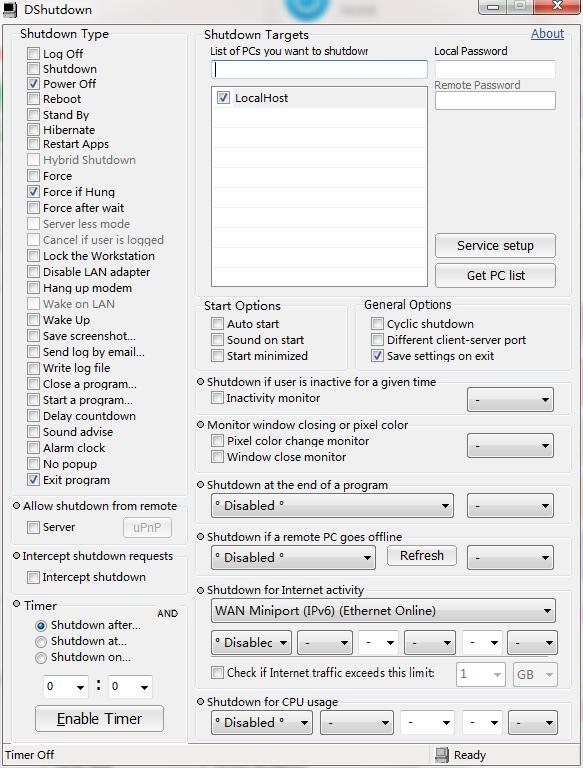The height and width of the screenshot is (768, 583).
Task: Open the pixel color monitor dropdown
Action: point(510,446)
